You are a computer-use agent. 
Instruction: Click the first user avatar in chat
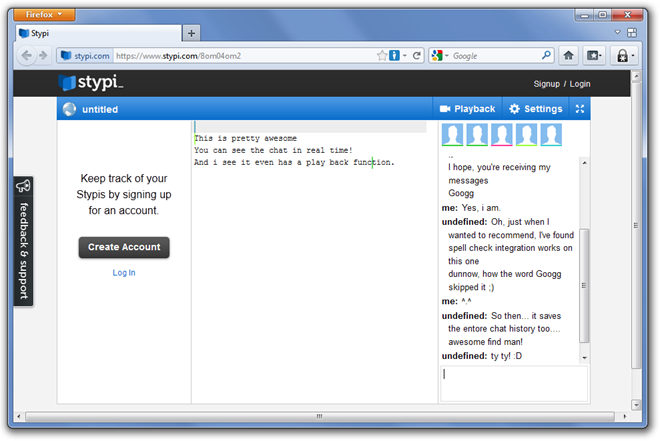[454, 135]
